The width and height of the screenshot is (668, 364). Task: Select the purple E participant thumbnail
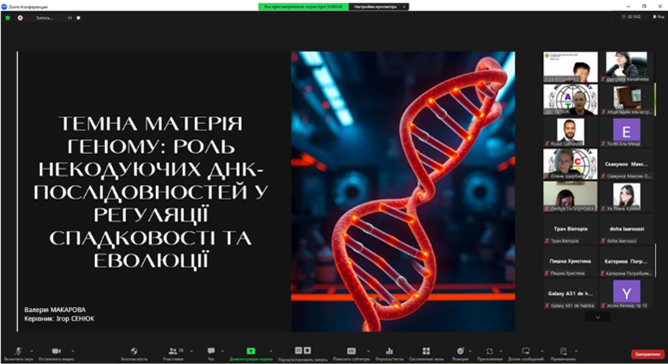click(626, 132)
